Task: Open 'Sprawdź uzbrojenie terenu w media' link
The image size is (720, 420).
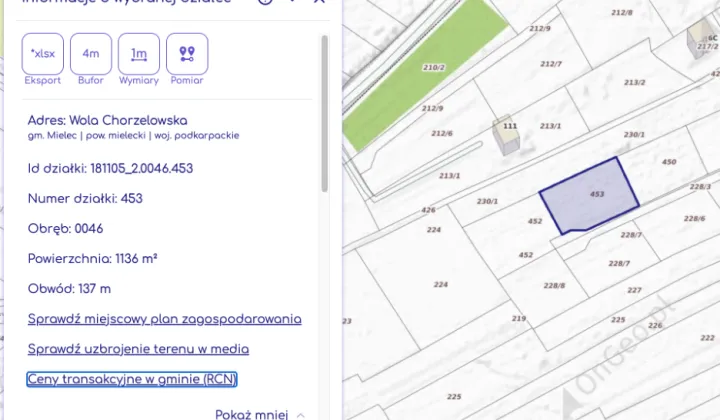Action: [138, 349]
